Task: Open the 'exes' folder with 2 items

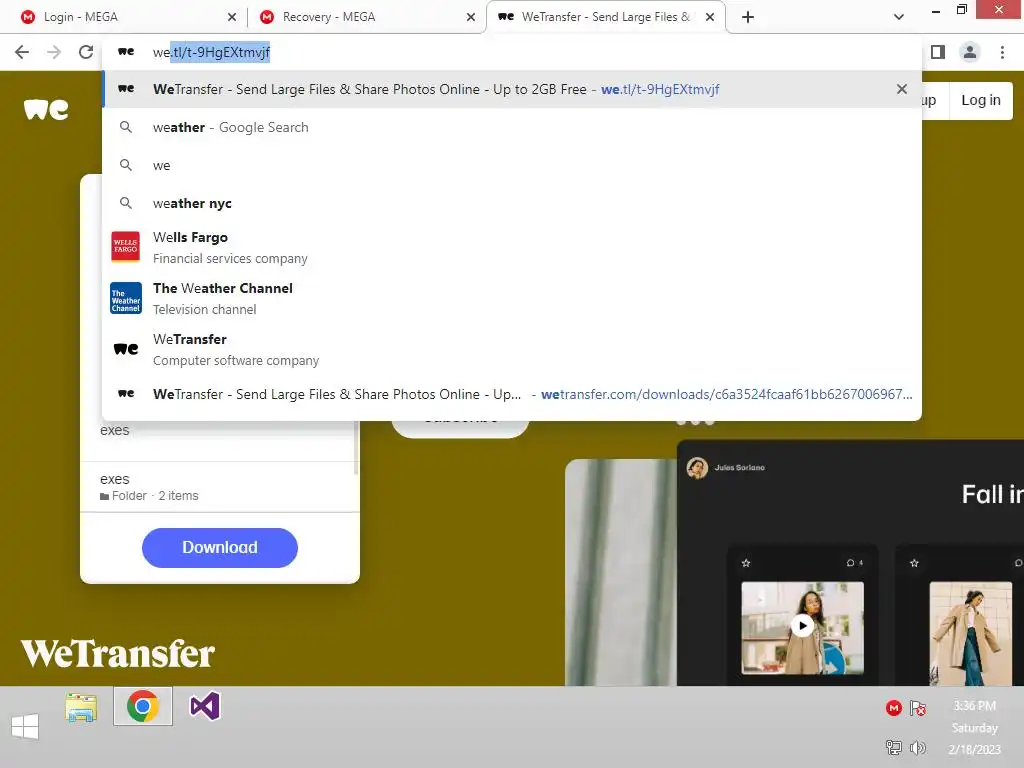Action: tap(219, 487)
